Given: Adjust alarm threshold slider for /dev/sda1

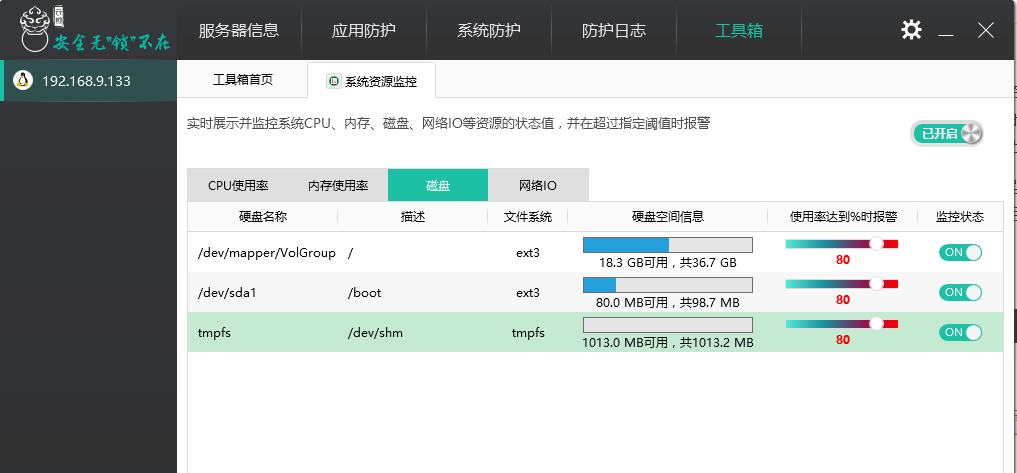Looking at the screenshot, I should point(876,284).
